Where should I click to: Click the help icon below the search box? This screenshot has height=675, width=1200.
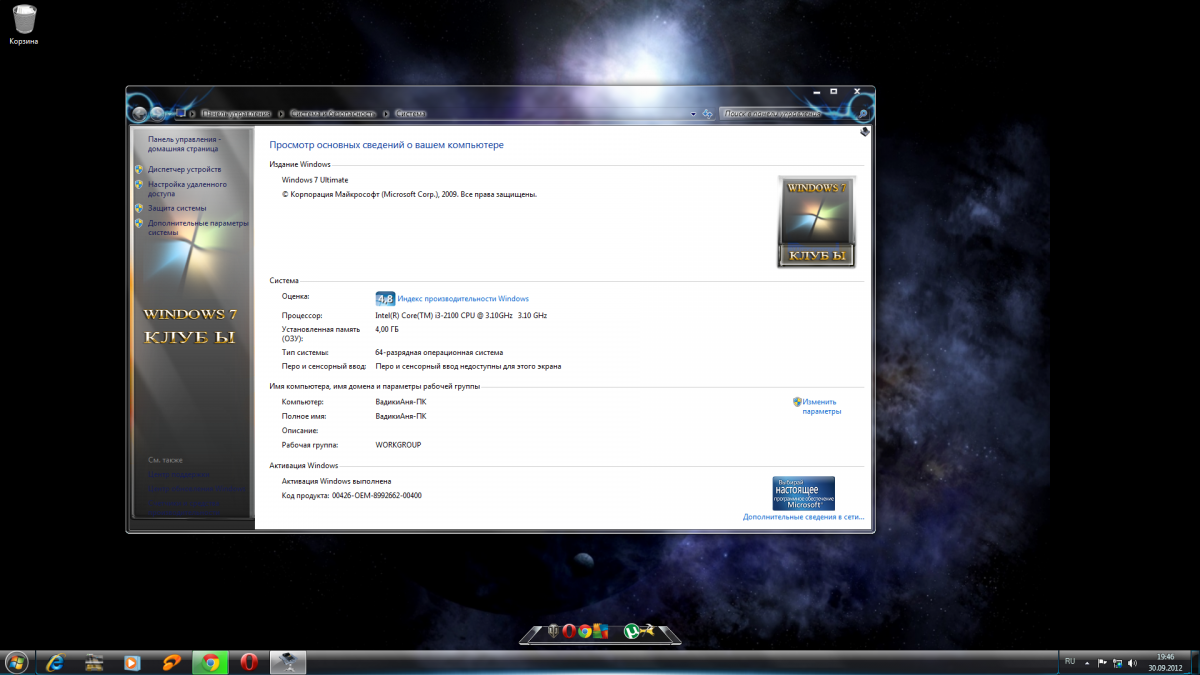864,131
